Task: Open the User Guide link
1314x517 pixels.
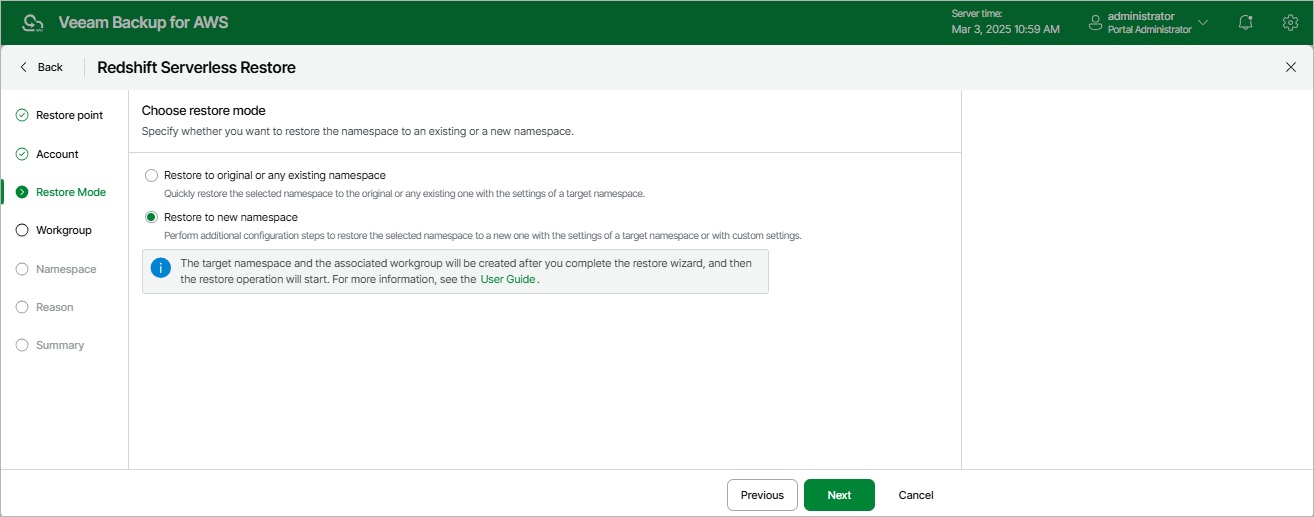Action: [x=508, y=280]
